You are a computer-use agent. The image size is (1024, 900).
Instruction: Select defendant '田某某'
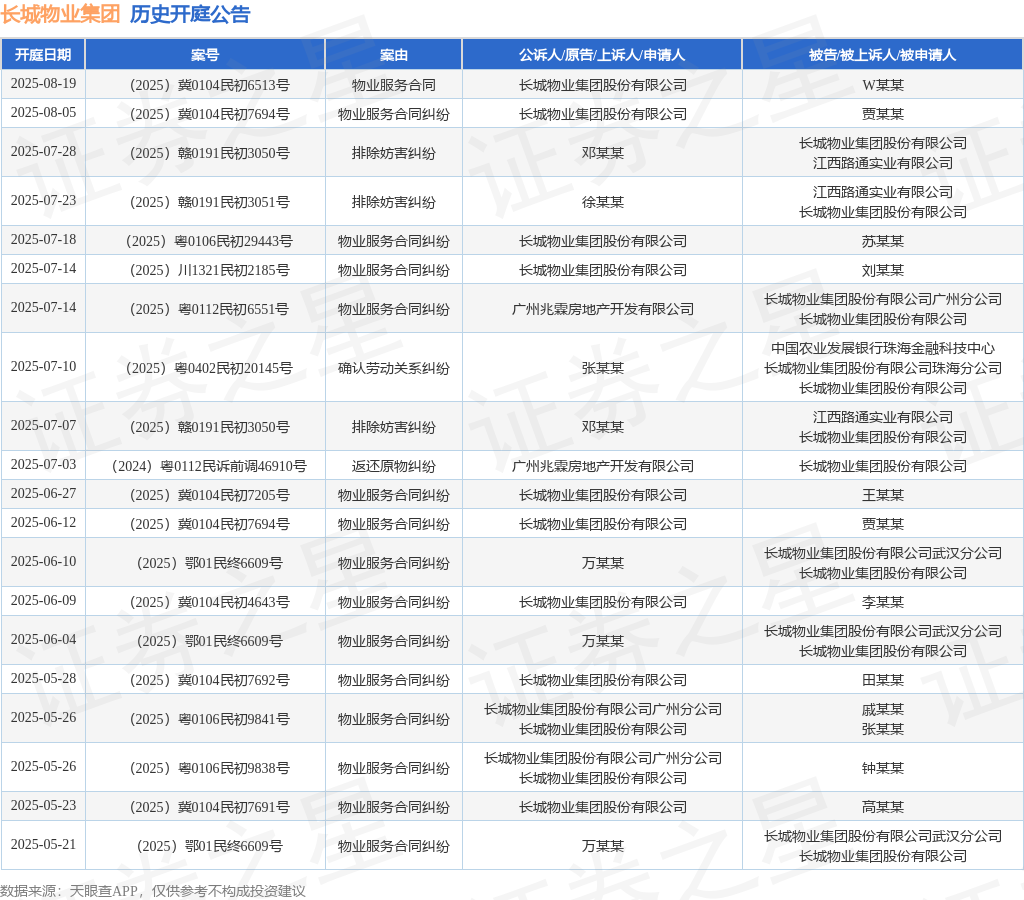(x=883, y=680)
